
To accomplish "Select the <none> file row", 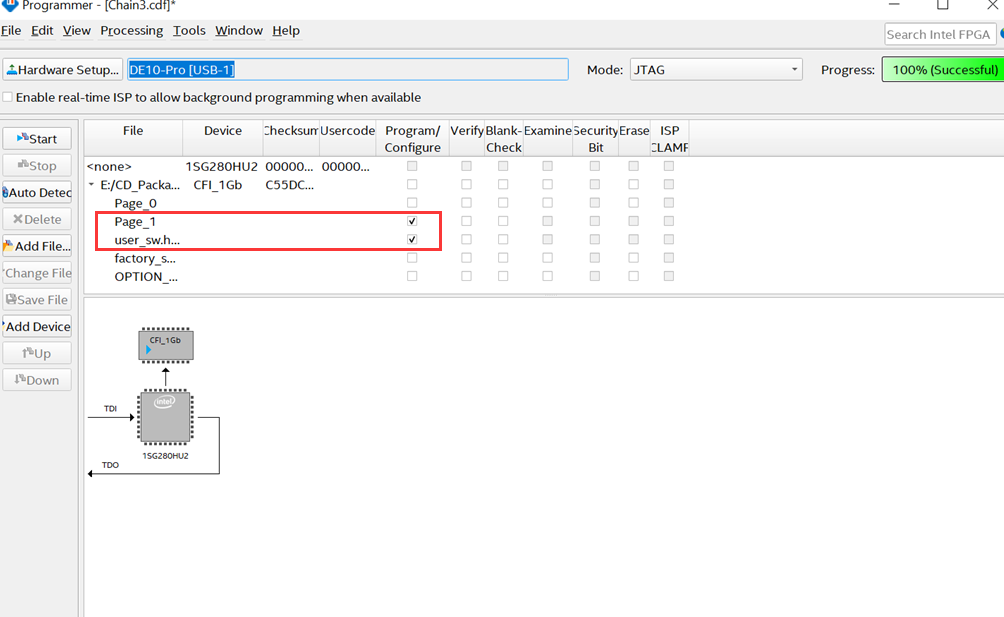I will tap(109, 167).
